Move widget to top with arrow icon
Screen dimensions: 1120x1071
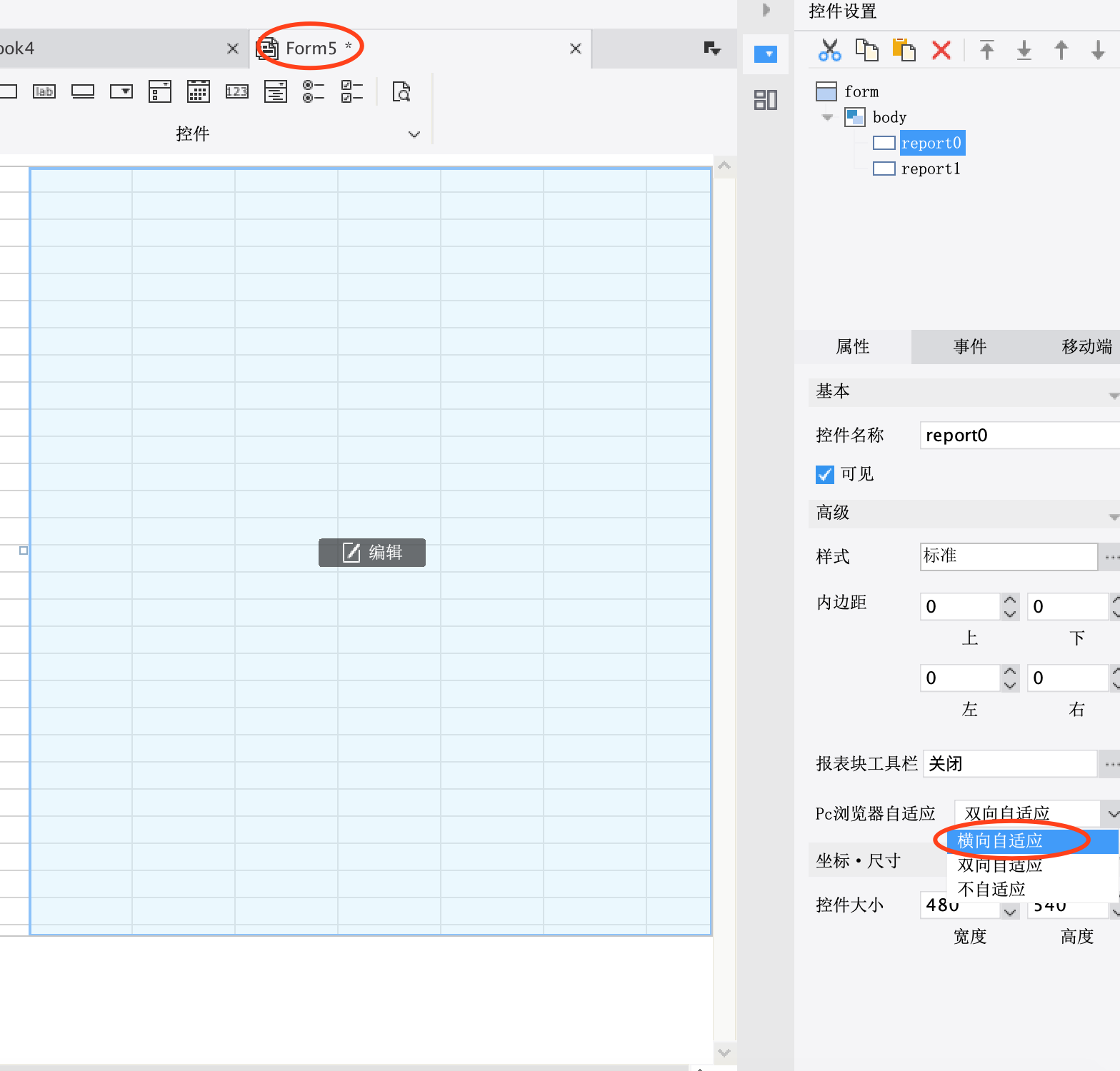click(987, 50)
